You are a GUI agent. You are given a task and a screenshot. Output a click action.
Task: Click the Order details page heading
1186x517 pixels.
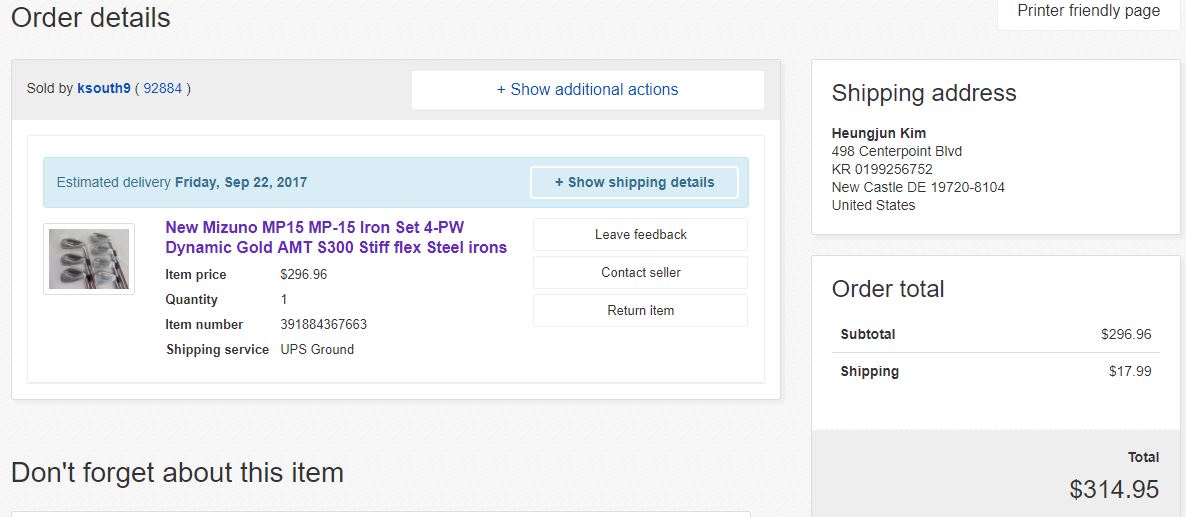pyautogui.click(x=91, y=18)
